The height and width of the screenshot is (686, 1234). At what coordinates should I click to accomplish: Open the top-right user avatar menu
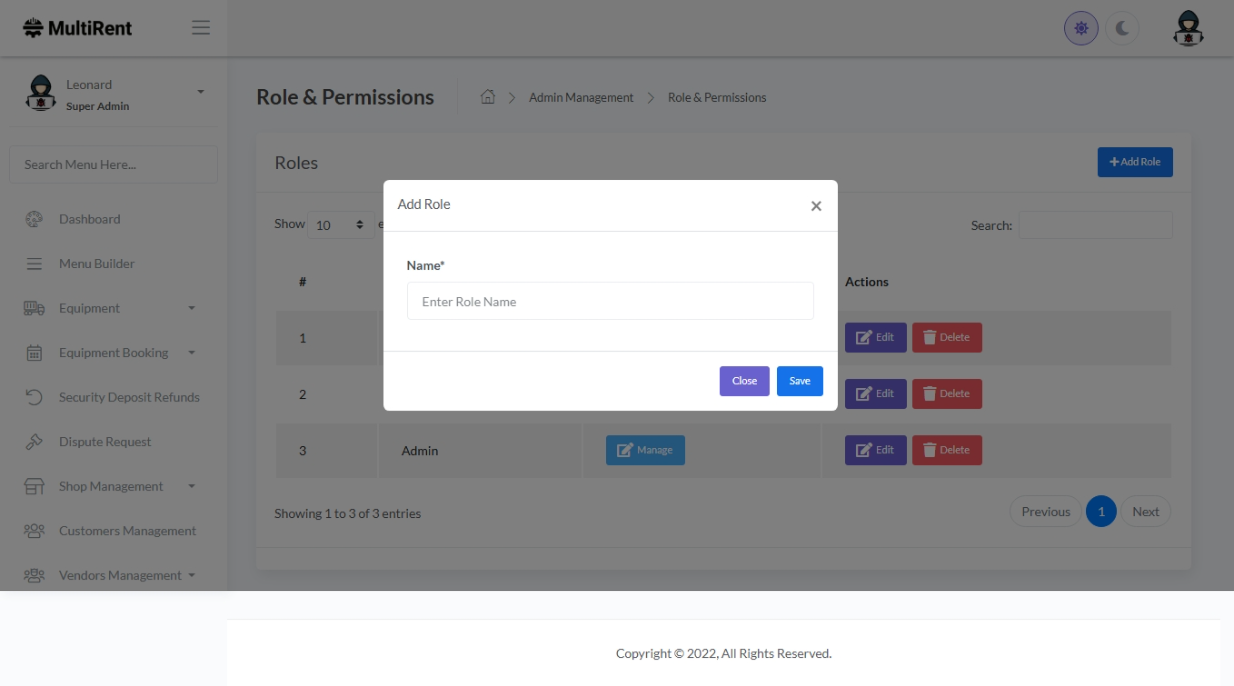[x=1188, y=29]
